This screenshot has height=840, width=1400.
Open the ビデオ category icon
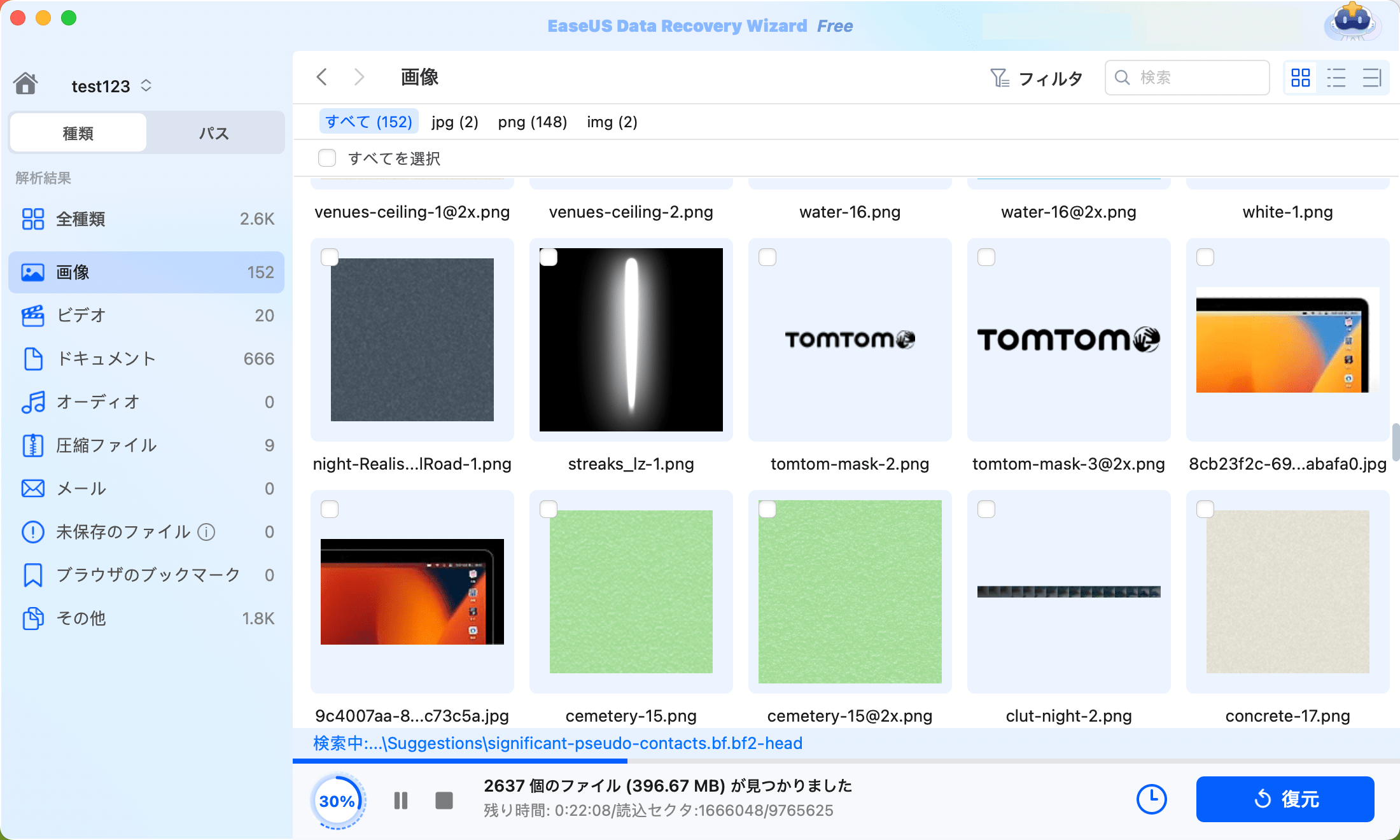[32, 316]
